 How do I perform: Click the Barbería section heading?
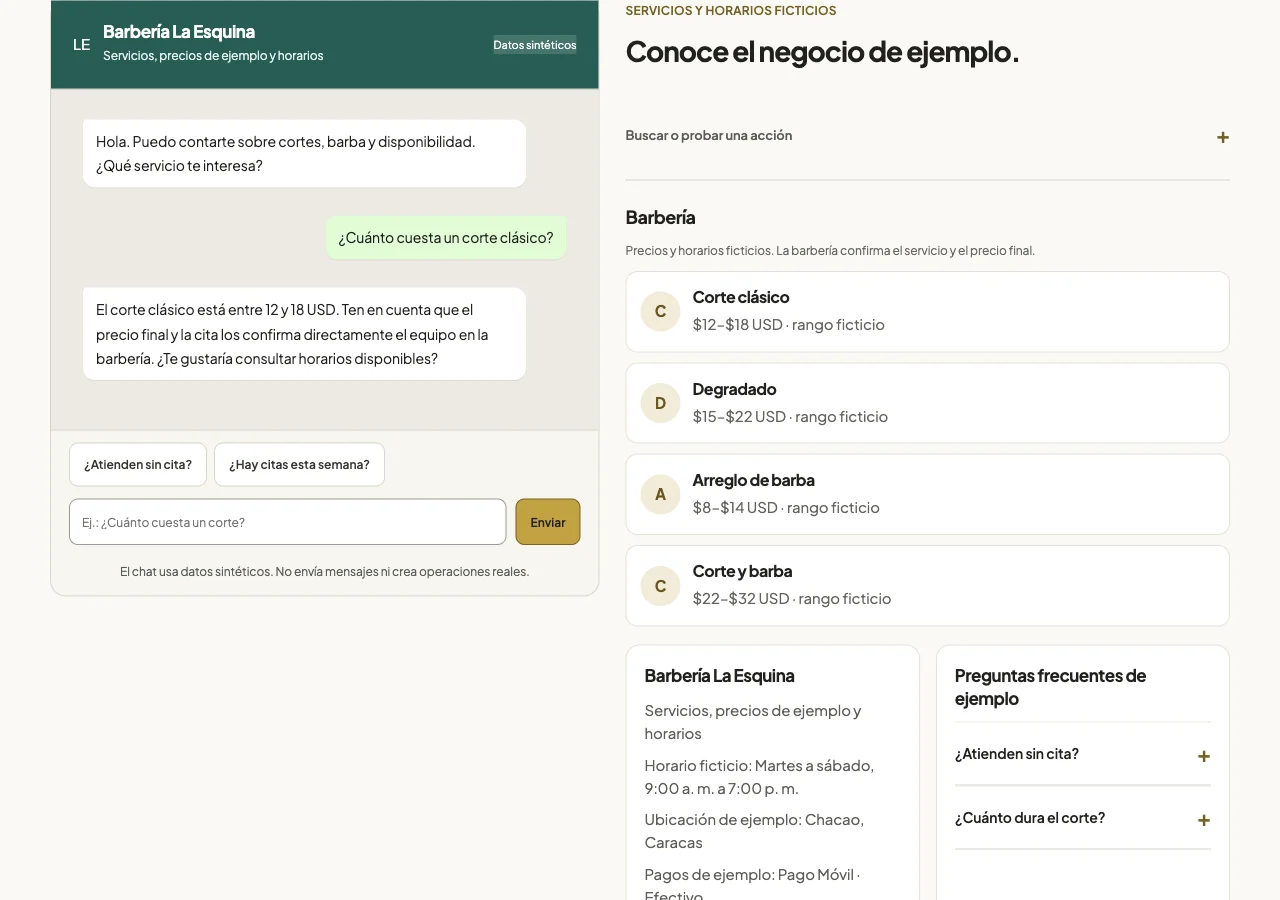point(660,217)
